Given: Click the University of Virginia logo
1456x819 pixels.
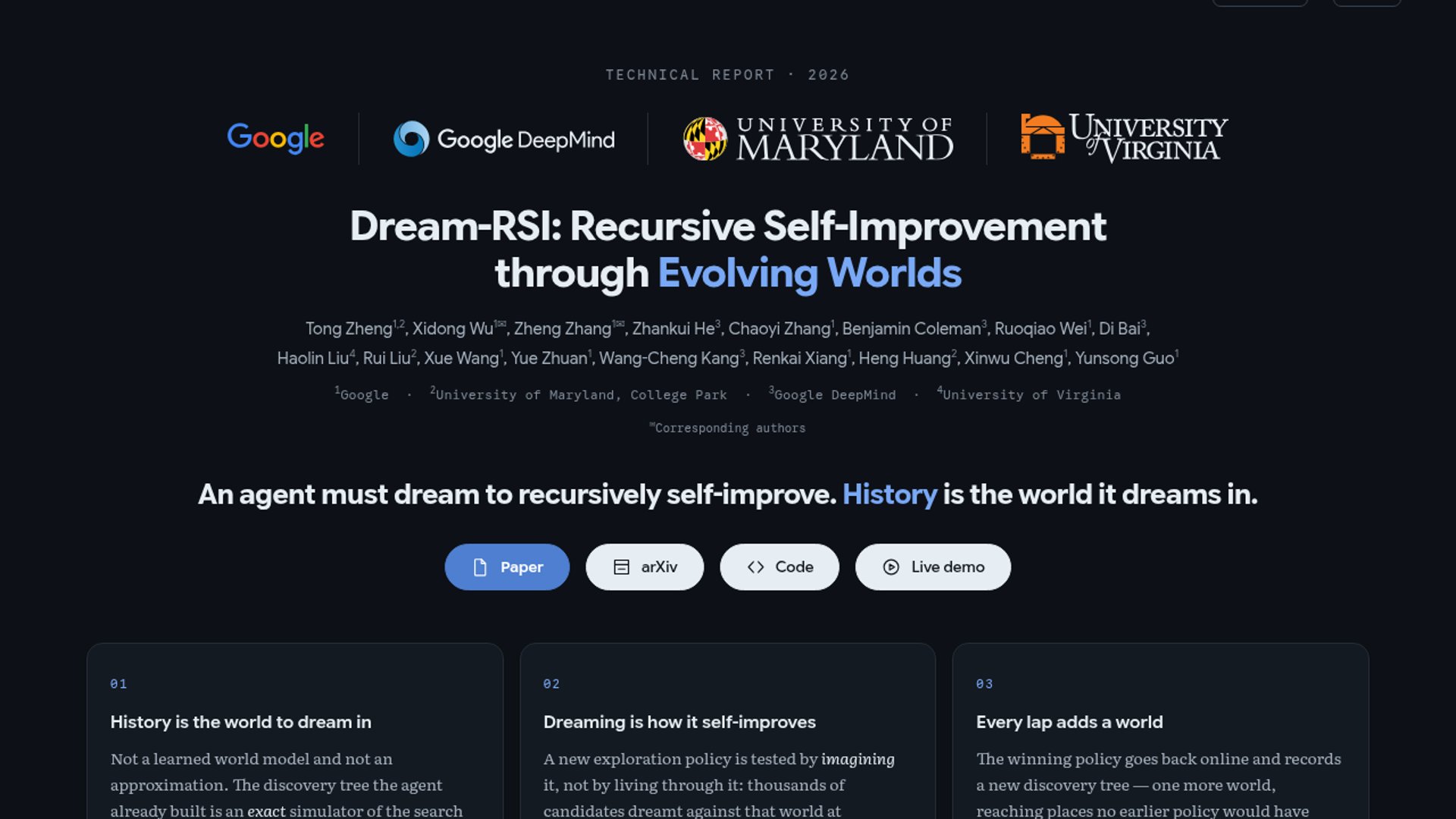Looking at the screenshot, I should pyautogui.click(x=1125, y=138).
